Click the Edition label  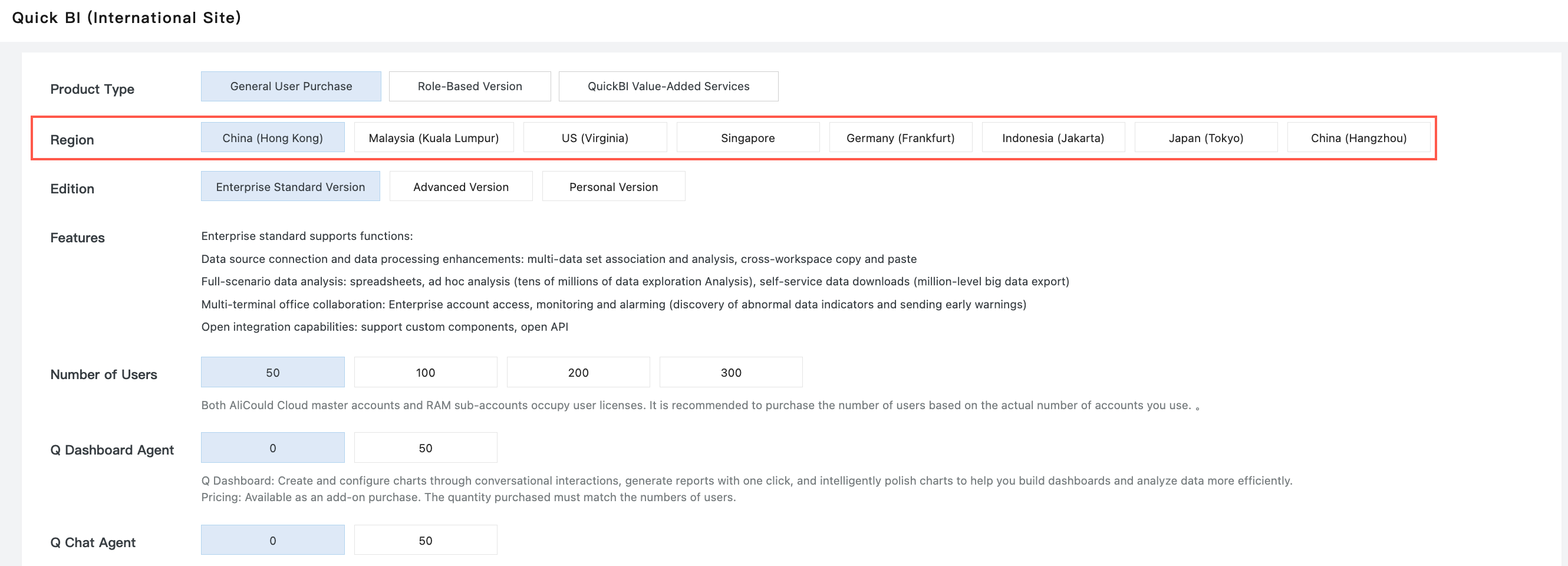[73, 189]
